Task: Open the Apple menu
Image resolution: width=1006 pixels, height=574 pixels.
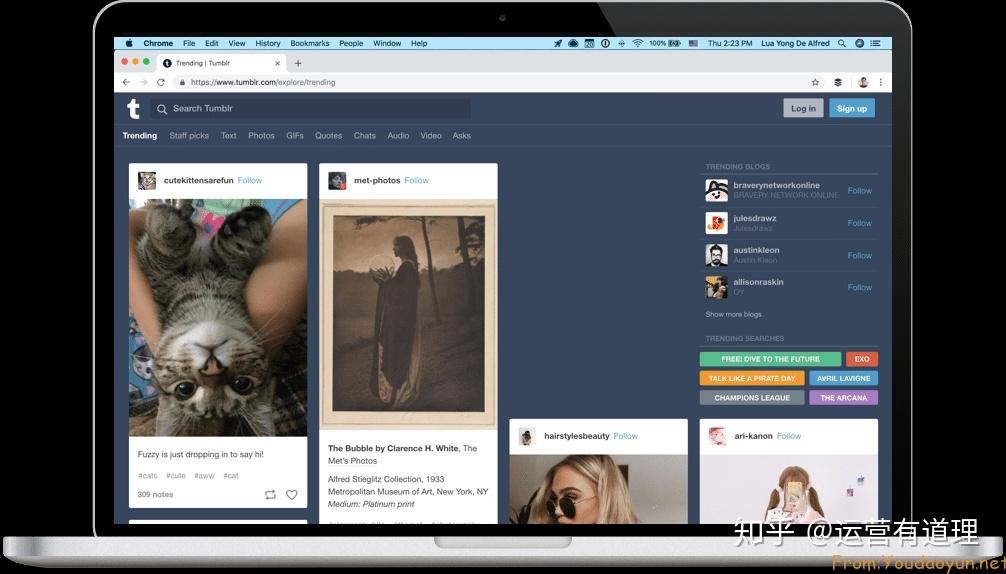Action: 129,43
